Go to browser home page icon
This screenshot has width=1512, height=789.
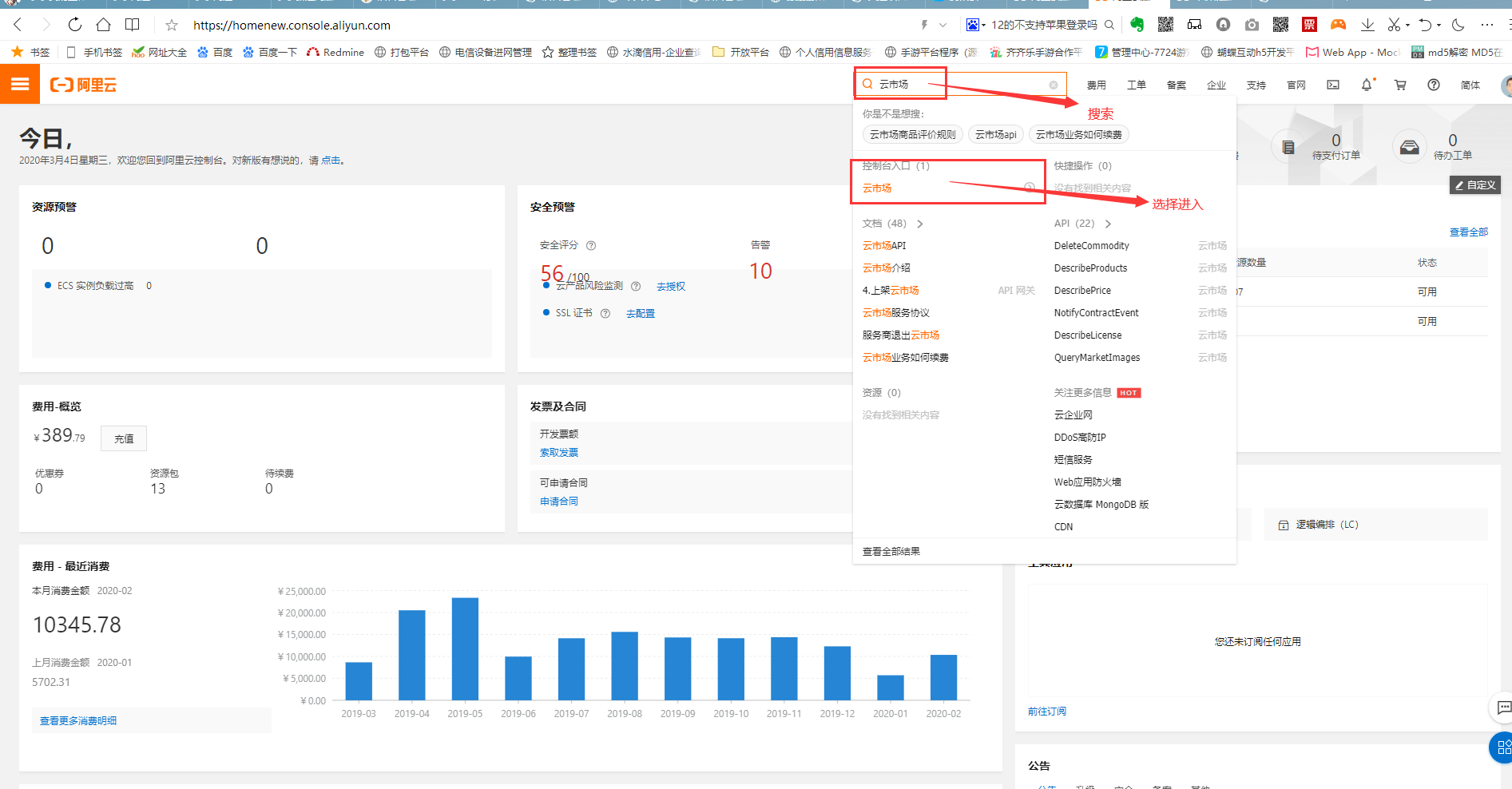click(x=104, y=25)
